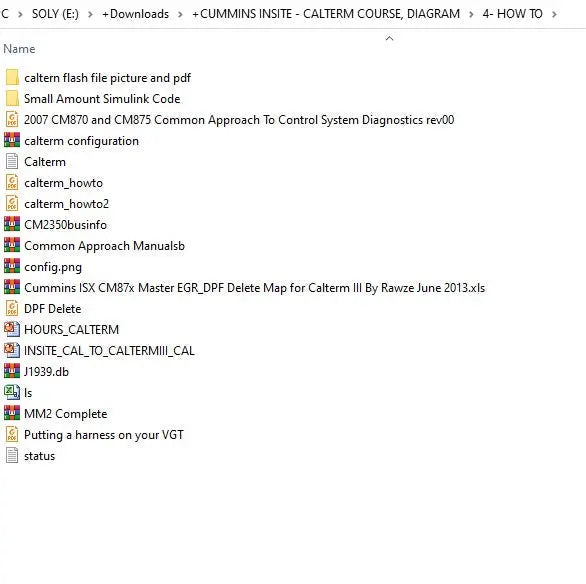Select the Calterm text file name
This screenshot has height=584, width=586.
[x=45, y=162]
